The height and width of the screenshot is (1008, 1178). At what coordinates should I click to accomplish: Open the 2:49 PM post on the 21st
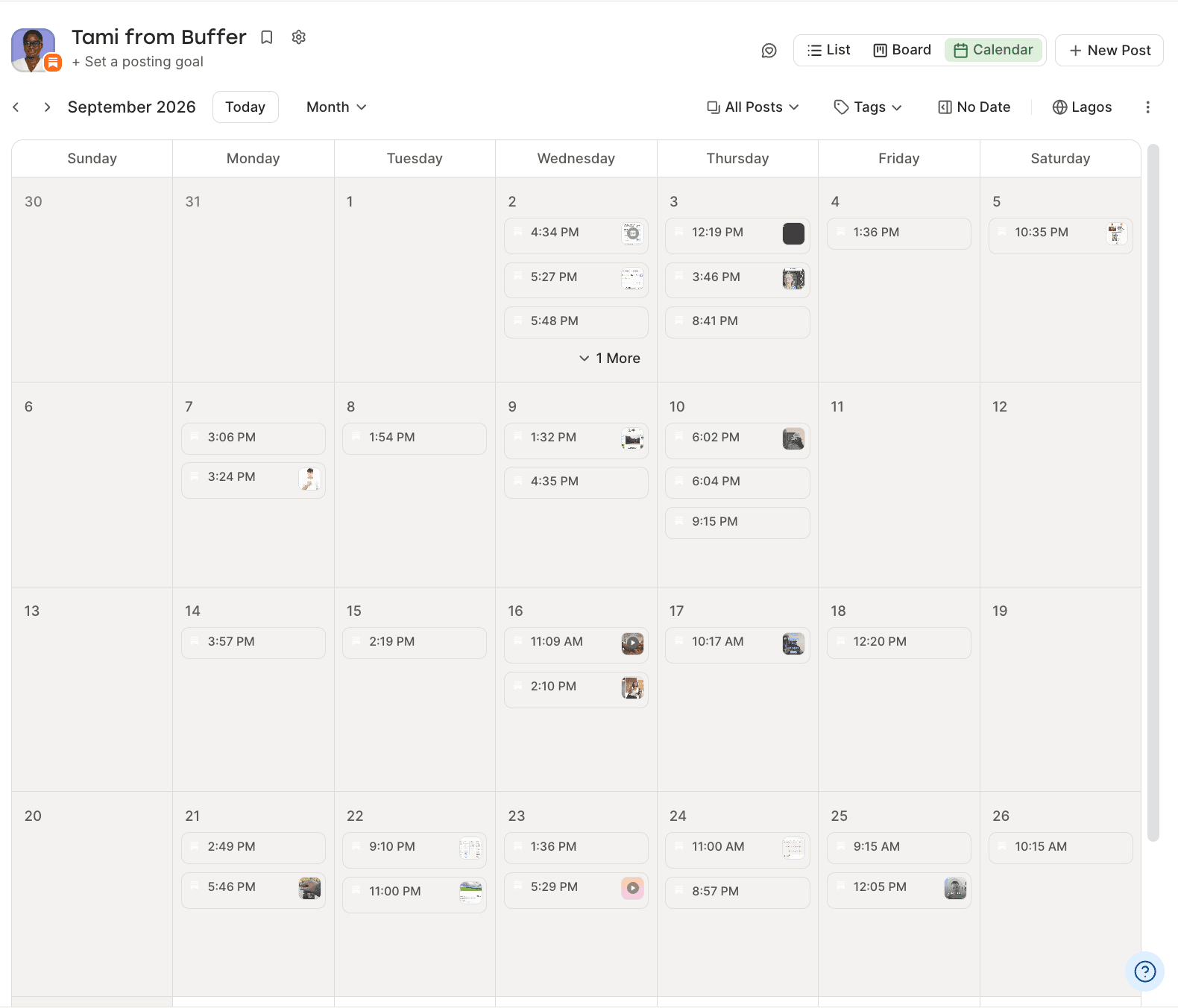click(253, 848)
